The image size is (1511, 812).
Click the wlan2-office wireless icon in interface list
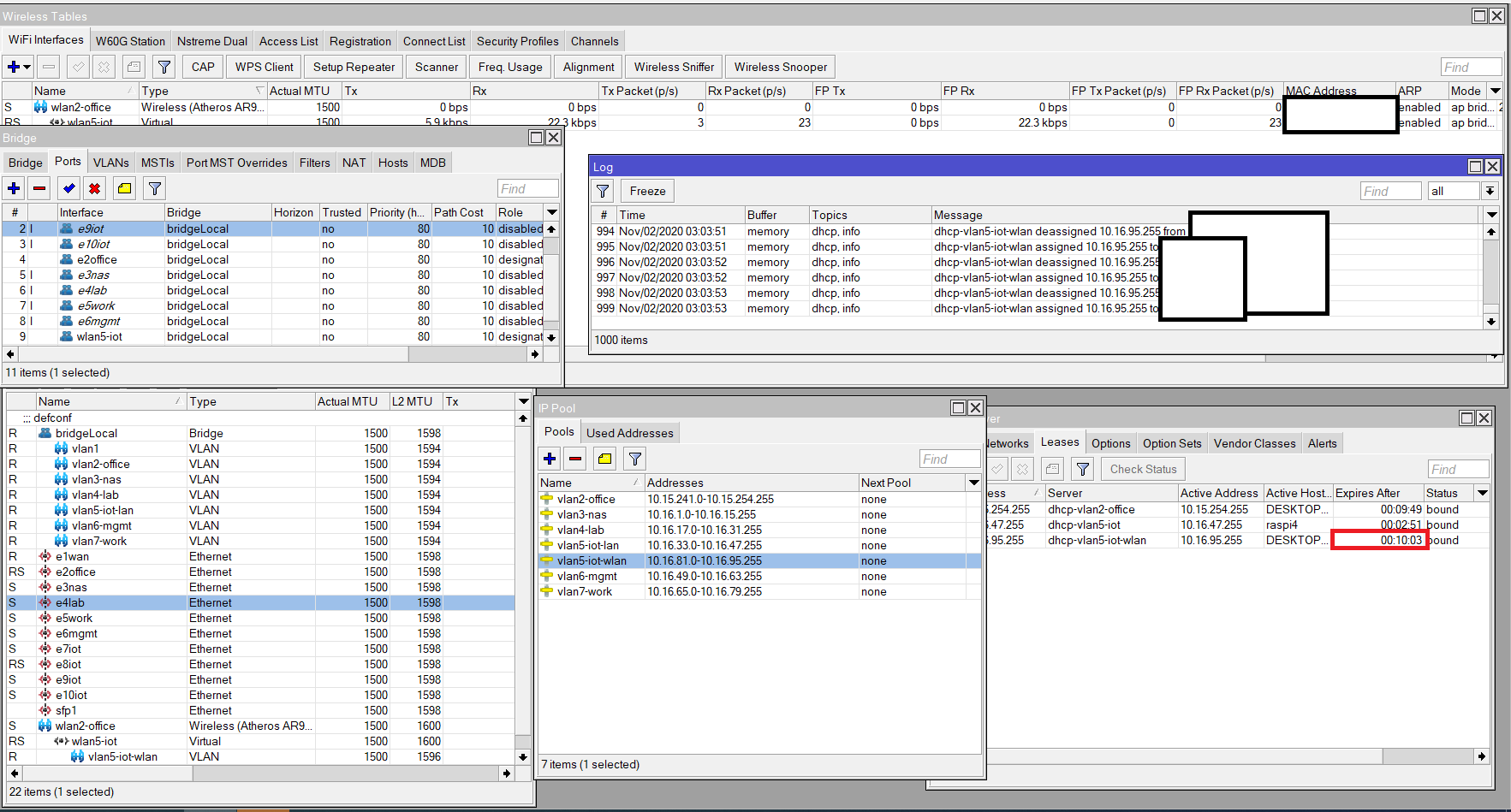(x=45, y=726)
